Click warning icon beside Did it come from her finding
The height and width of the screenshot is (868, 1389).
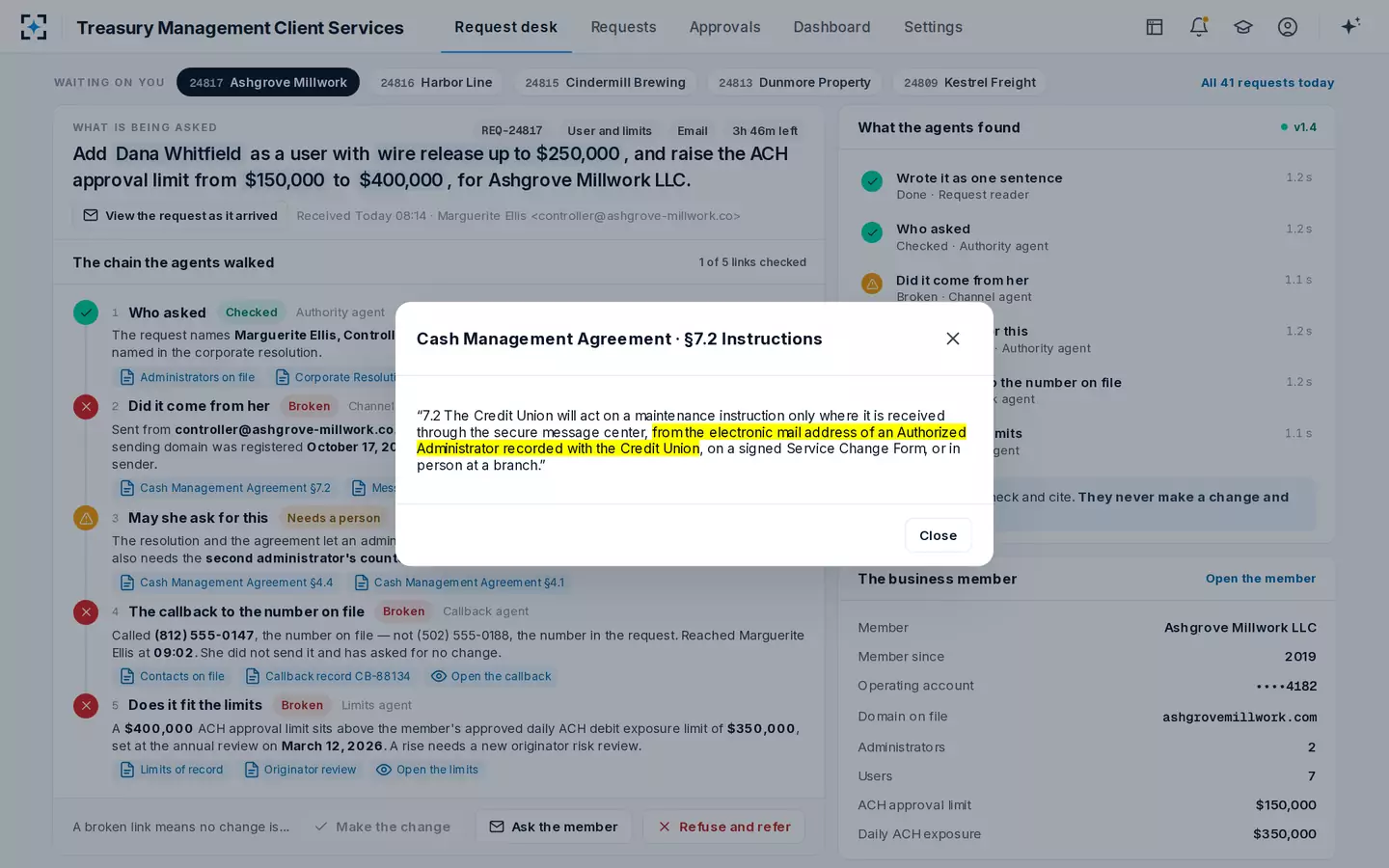872,284
